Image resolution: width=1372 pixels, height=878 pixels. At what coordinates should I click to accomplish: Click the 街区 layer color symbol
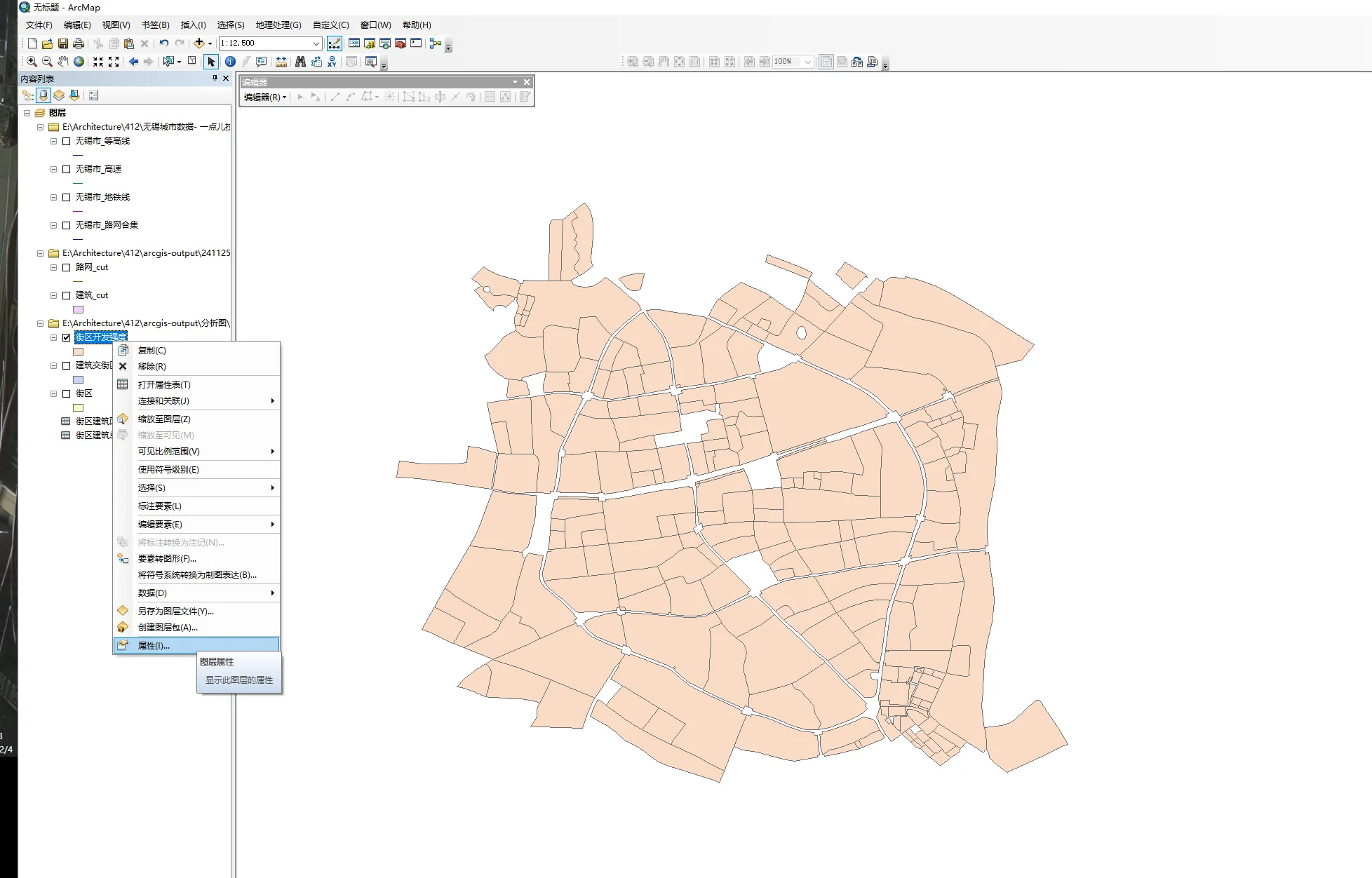coord(79,407)
